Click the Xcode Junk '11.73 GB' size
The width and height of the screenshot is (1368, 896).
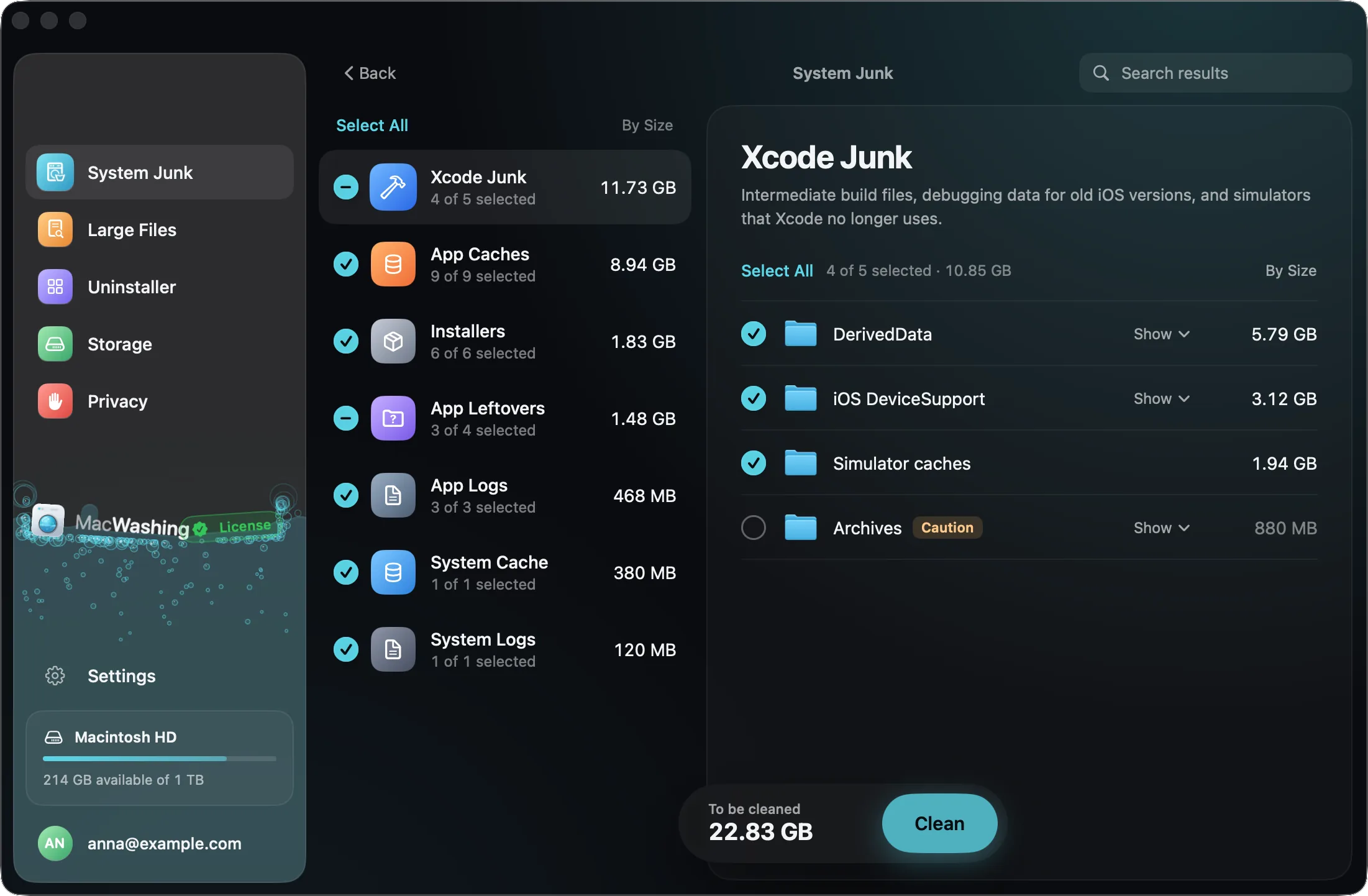click(638, 188)
